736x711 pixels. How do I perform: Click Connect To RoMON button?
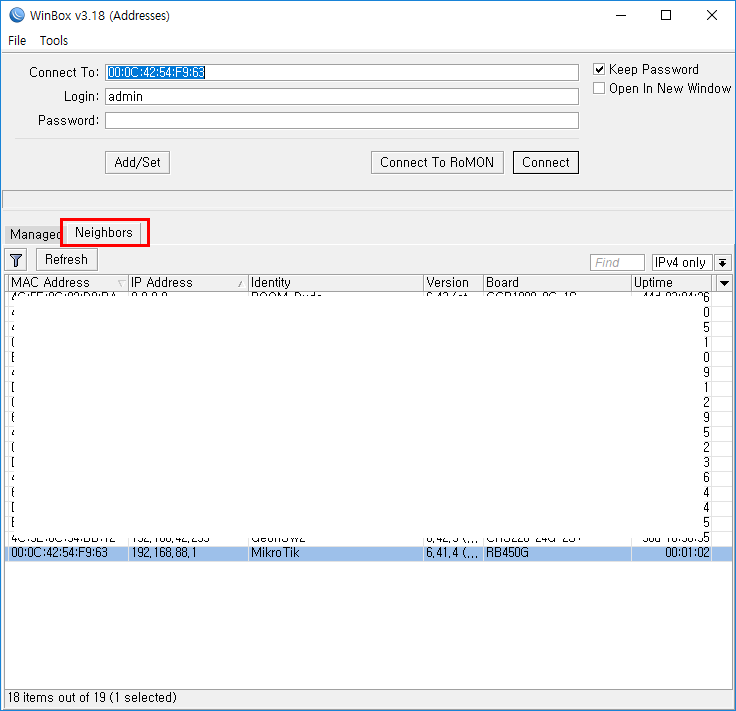(x=437, y=162)
